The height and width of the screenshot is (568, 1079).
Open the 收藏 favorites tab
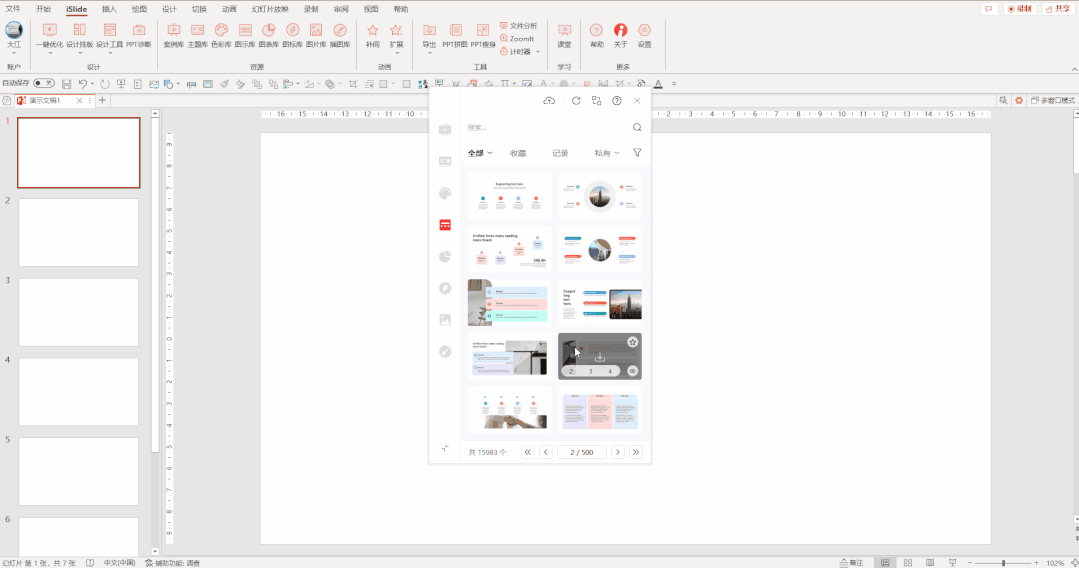pos(518,153)
